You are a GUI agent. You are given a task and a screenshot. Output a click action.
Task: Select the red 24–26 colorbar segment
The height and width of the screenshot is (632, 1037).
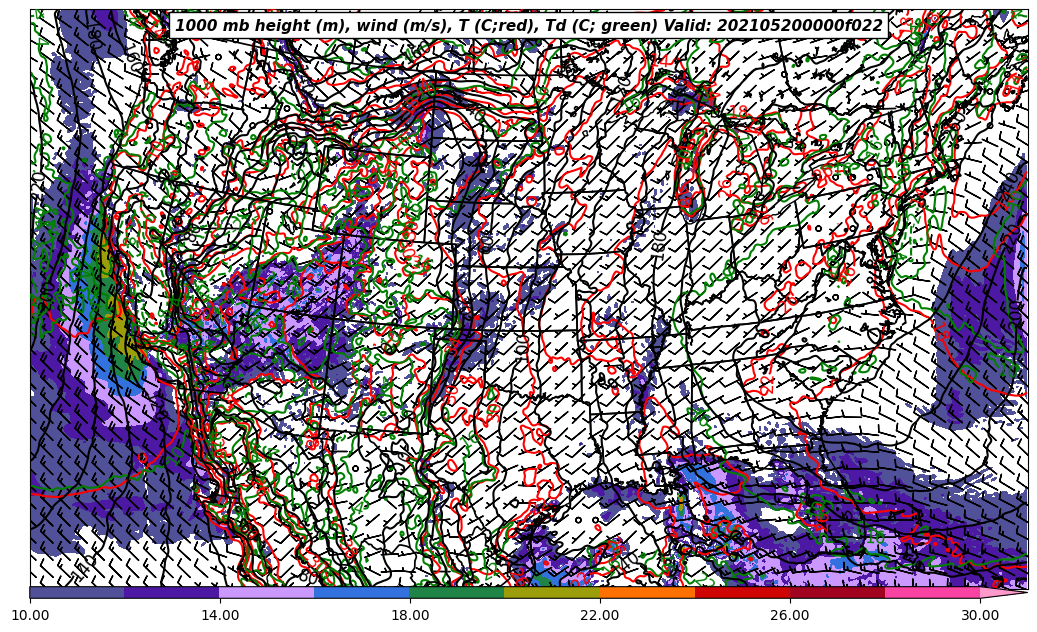click(x=742, y=592)
